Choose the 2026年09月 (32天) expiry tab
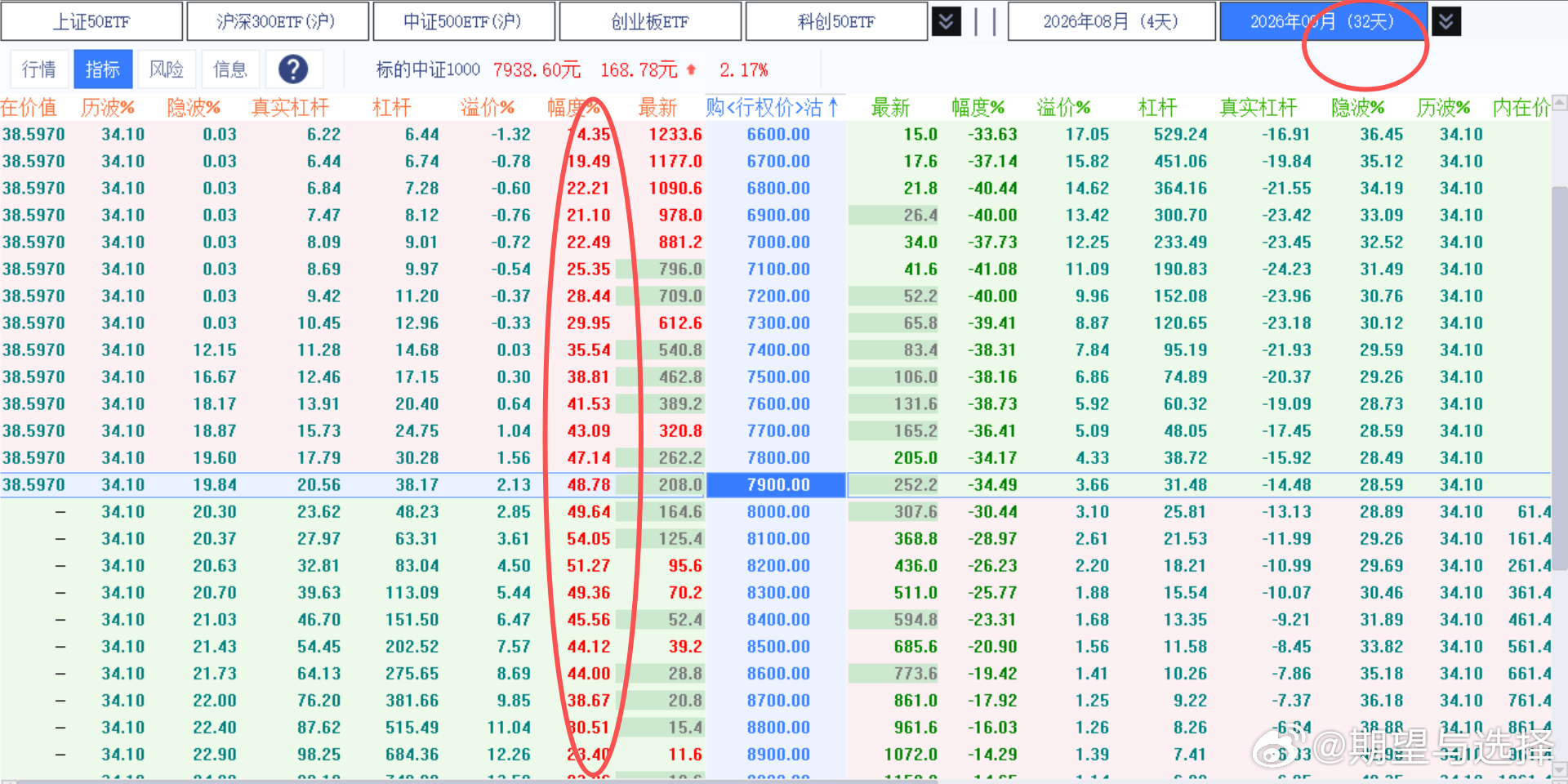The width and height of the screenshot is (1568, 784). pos(1323,21)
